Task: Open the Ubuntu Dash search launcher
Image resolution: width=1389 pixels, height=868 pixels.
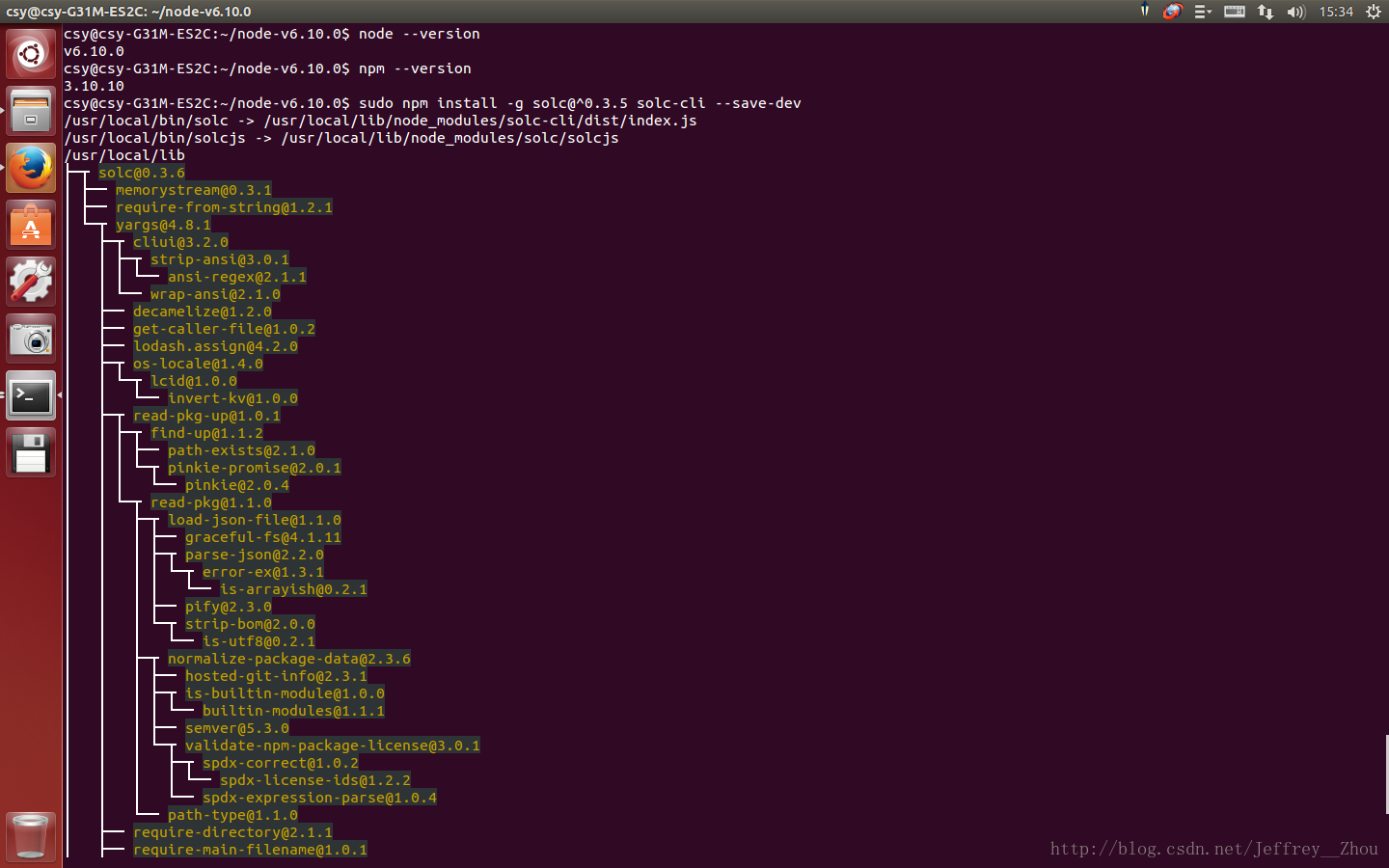Action: [31, 53]
